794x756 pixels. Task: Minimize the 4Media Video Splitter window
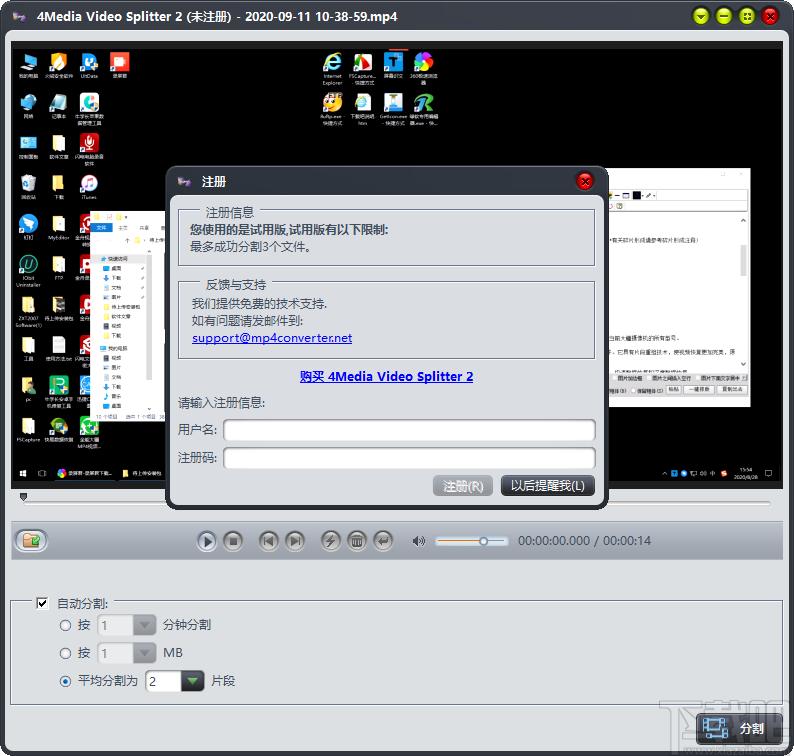click(x=724, y=17)
